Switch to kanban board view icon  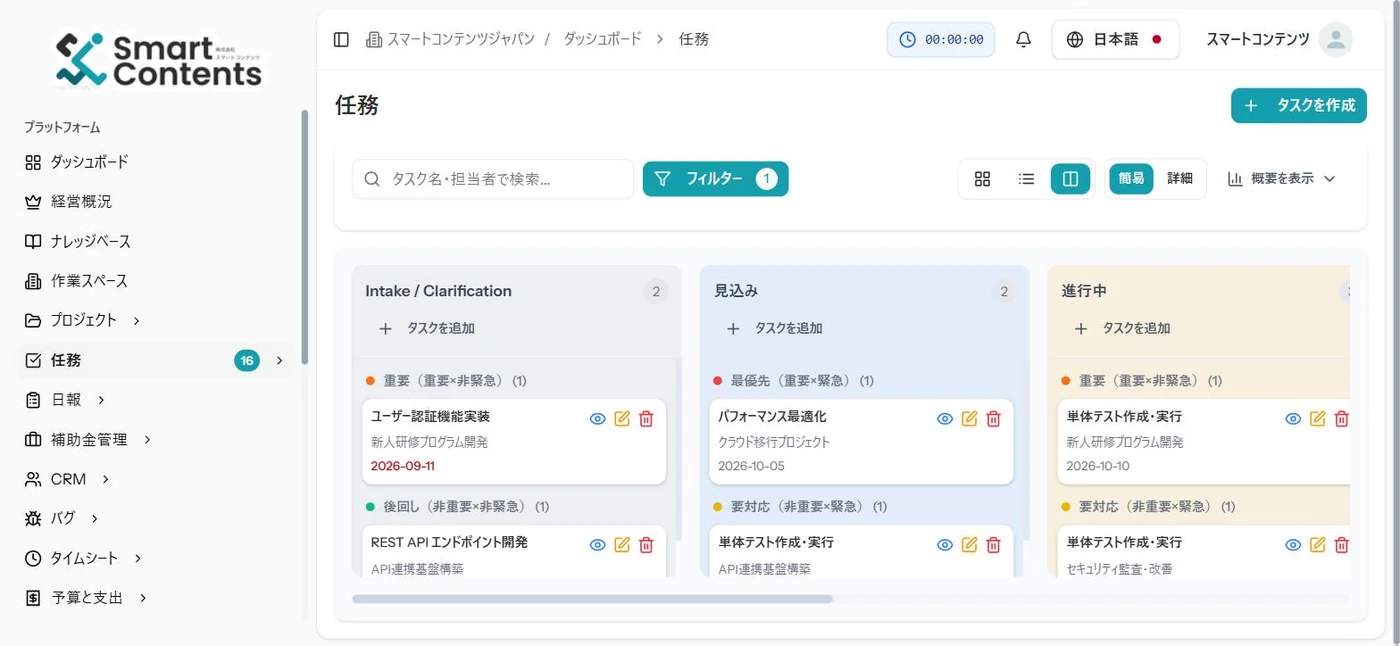[1070, 179]
